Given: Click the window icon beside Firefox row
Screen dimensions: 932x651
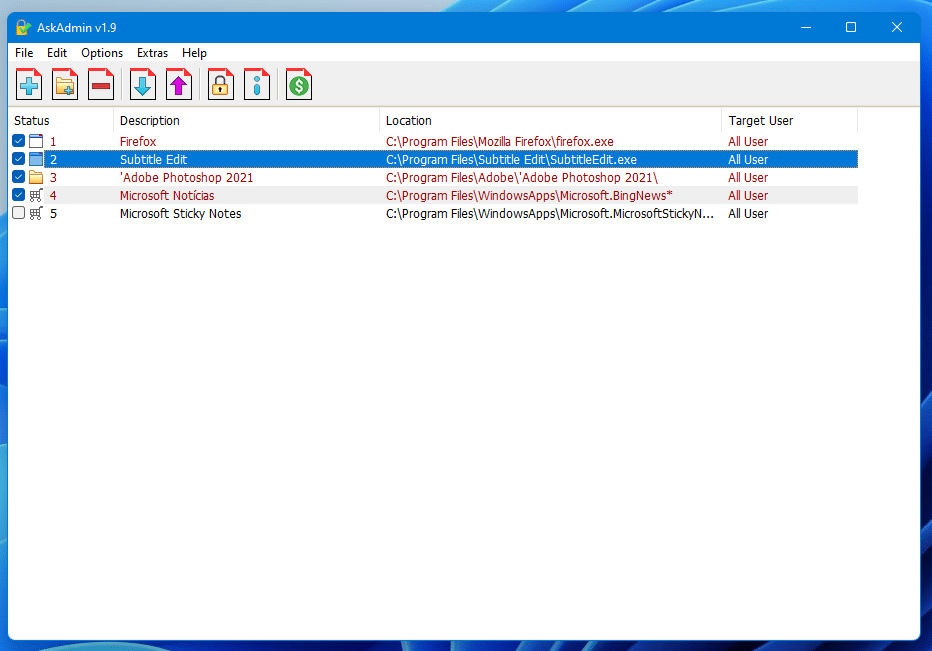Looking at the screenshot, I should click(x=36, y=141).
